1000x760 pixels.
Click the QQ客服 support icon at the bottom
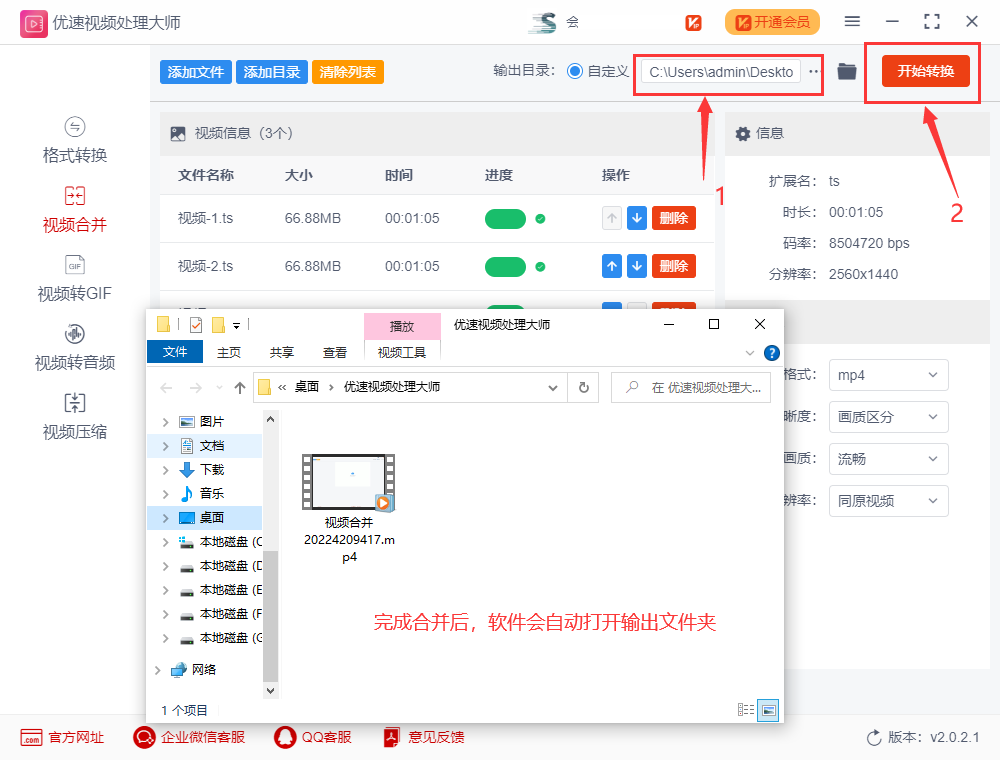tap(285, 737)
